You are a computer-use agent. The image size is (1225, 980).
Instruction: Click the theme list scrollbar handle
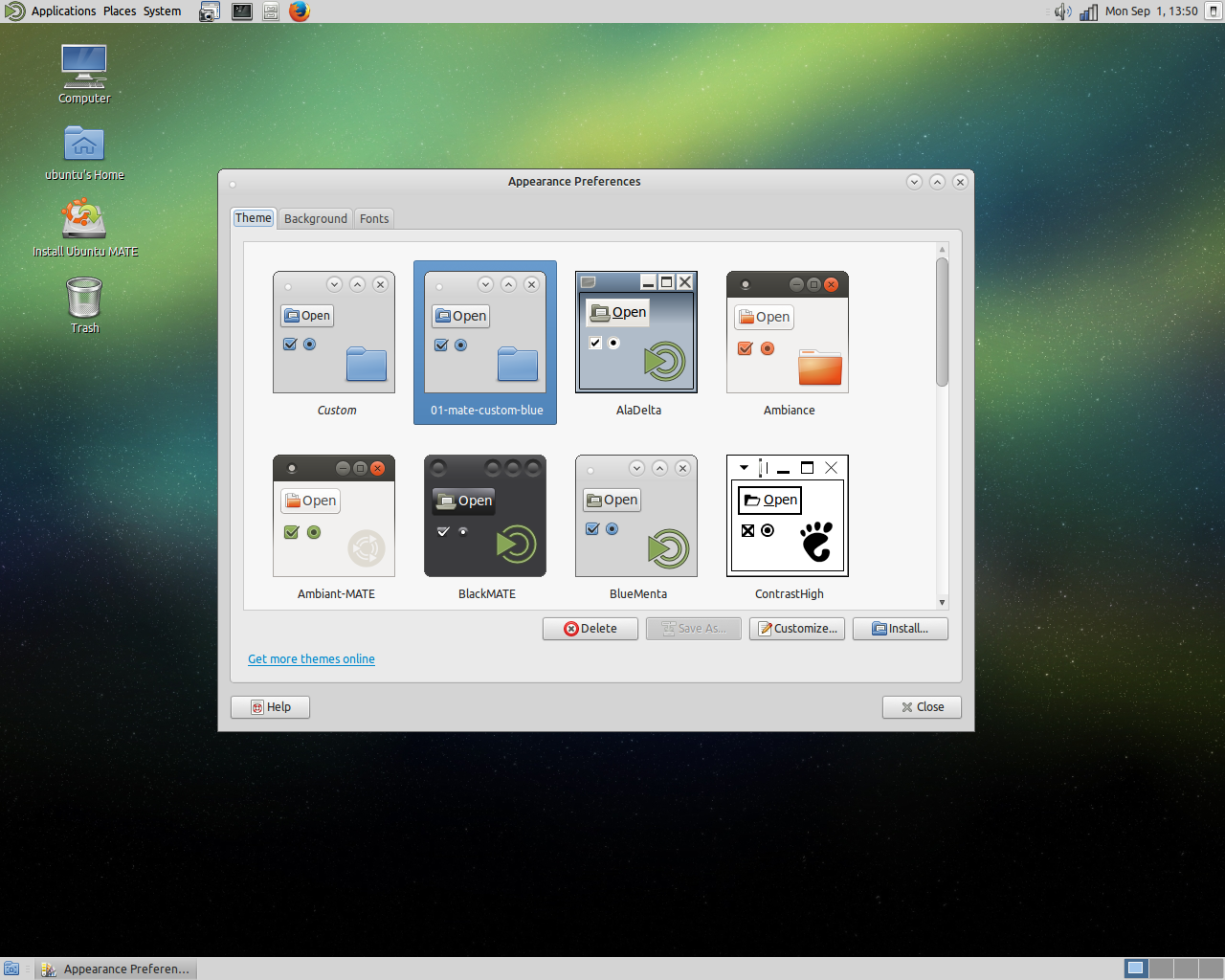[943, 322]
